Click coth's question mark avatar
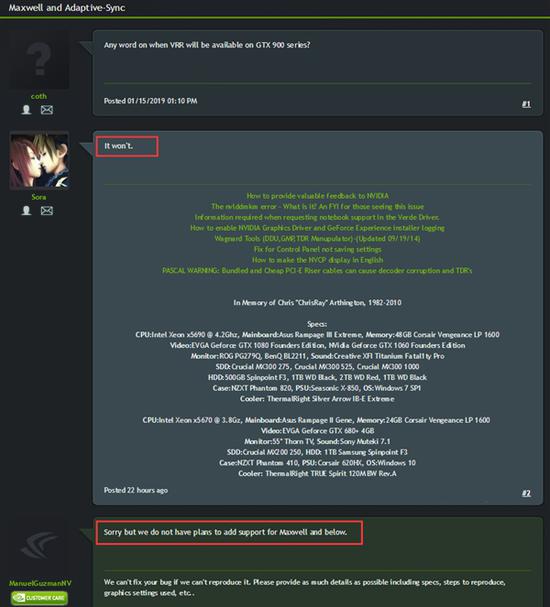Viewport: 550px width, 607px height. [39, 60]
